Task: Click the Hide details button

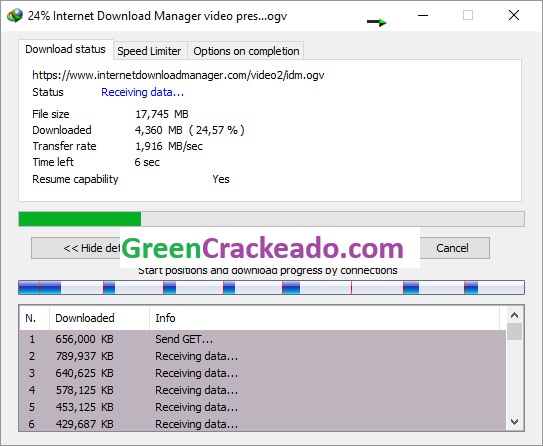Action: point(76,248)
